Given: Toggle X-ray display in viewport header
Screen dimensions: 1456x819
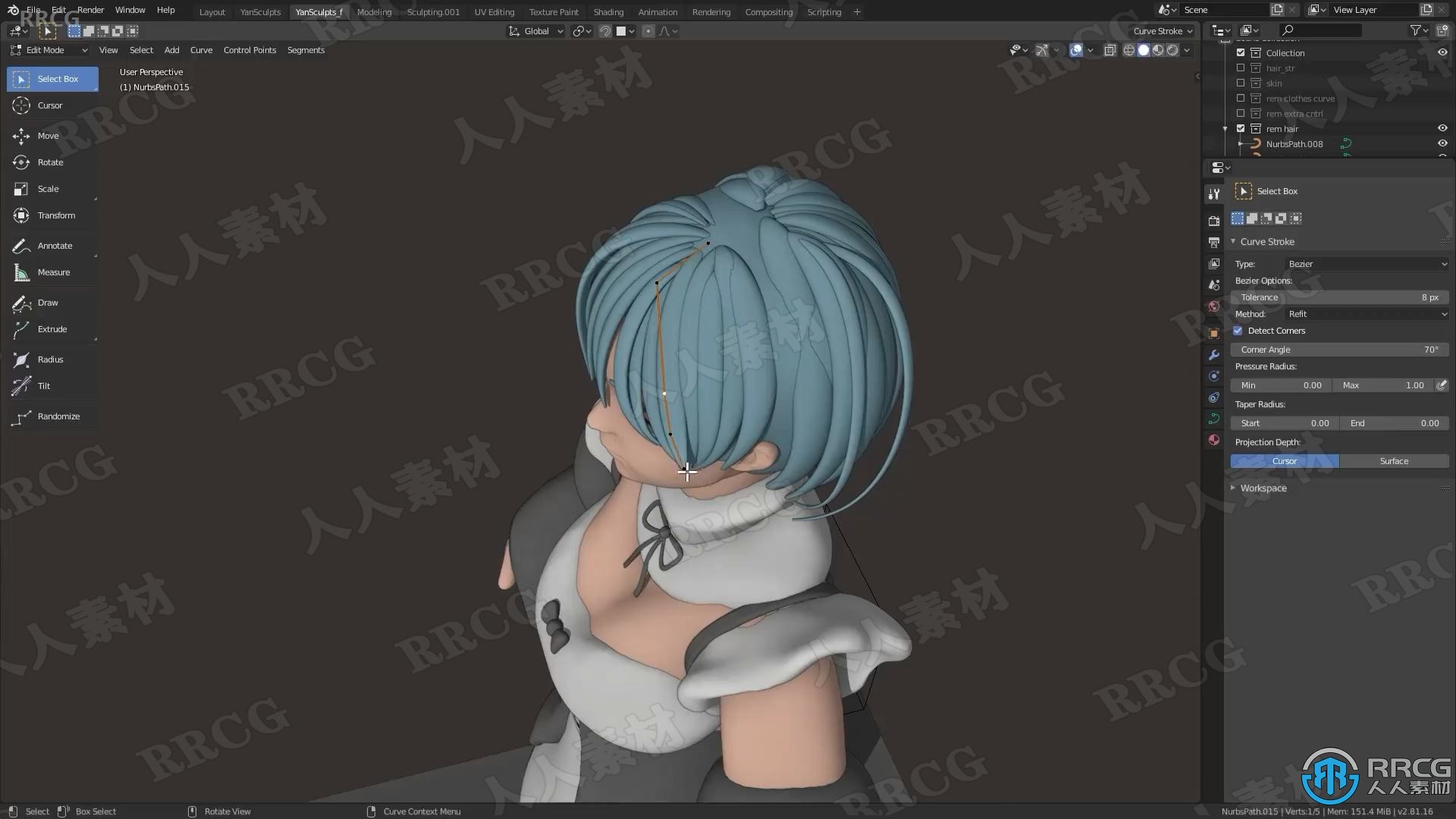Looking at the screenshot, I should tap(1109, 50).
